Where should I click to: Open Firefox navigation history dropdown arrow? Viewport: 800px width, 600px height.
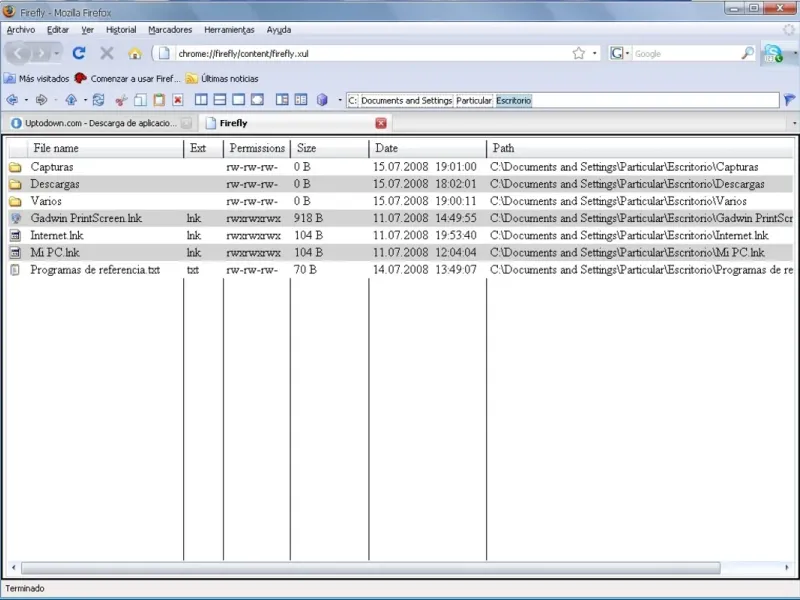[57, 53]
